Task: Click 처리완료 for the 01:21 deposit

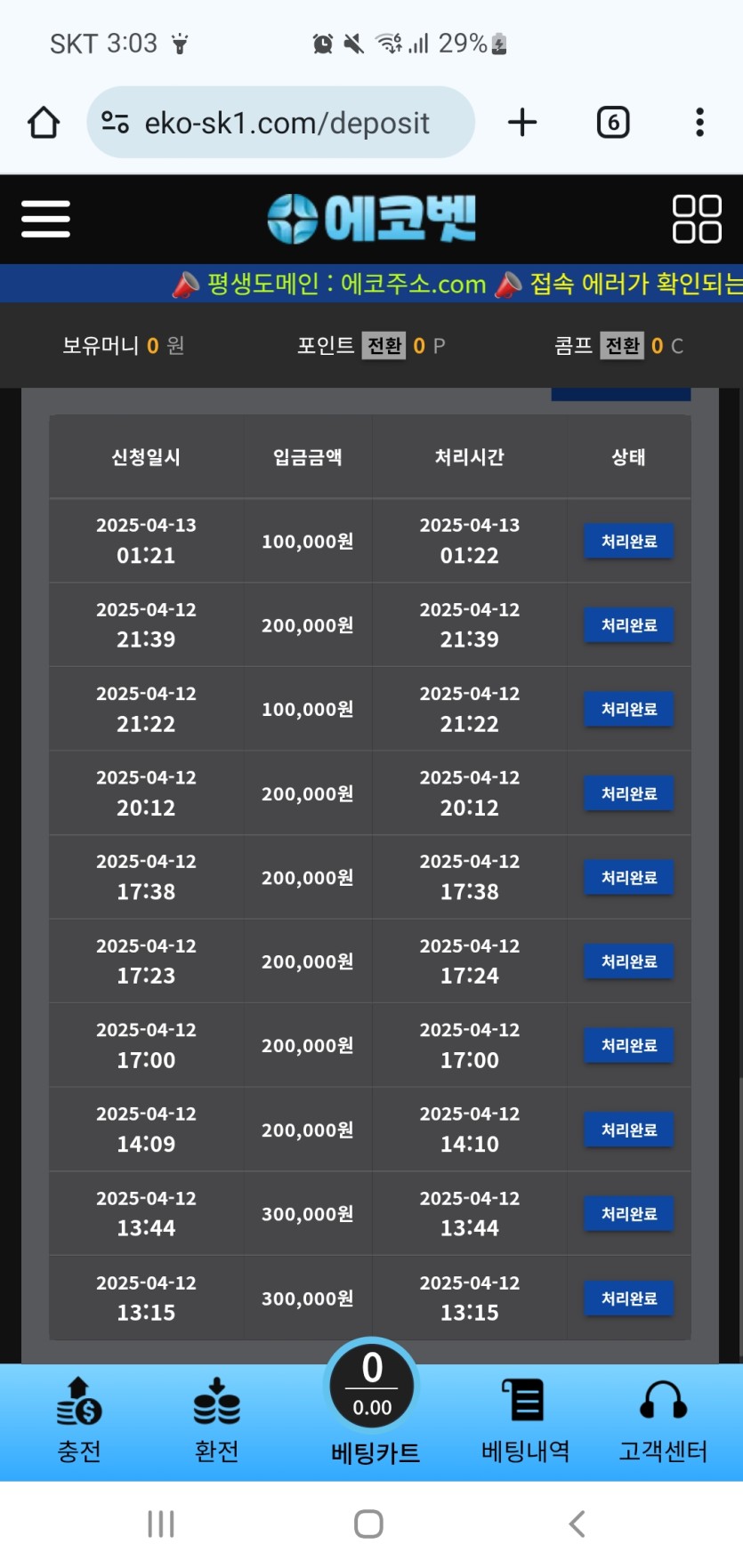Action: pos(628,541)
